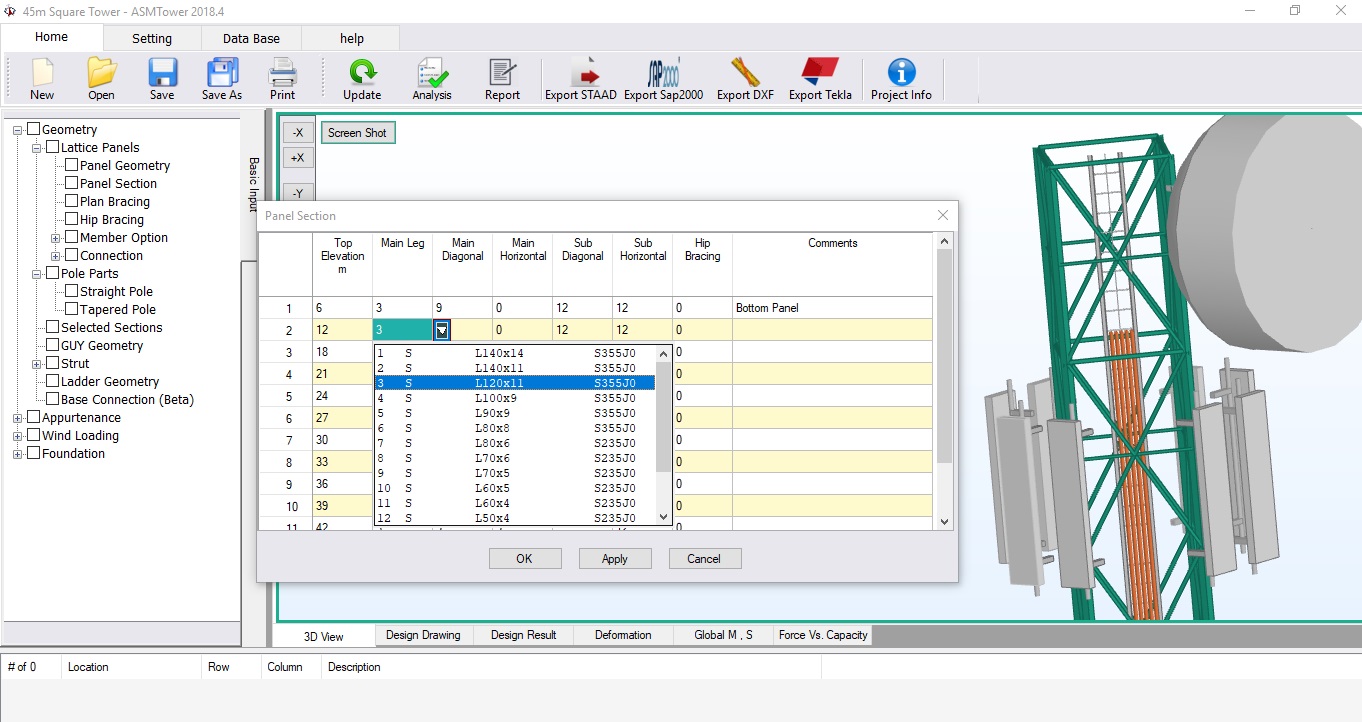The width and height of the screenshot is (1362, 722).
Task: Click the Main Leg dropdown arrow in row 2
Action: 442,330
